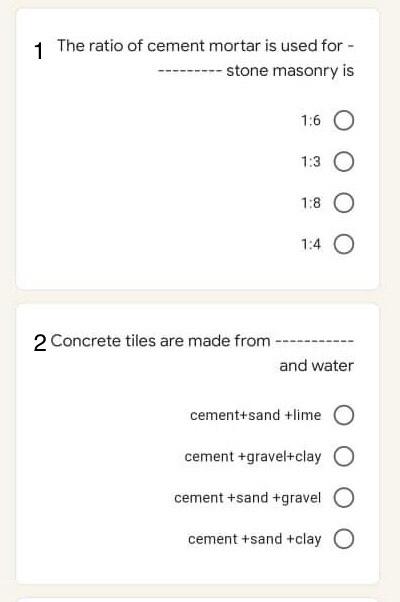Select cement+sand +lime radio button
400x602 pixels.
(x=344, y=415)
